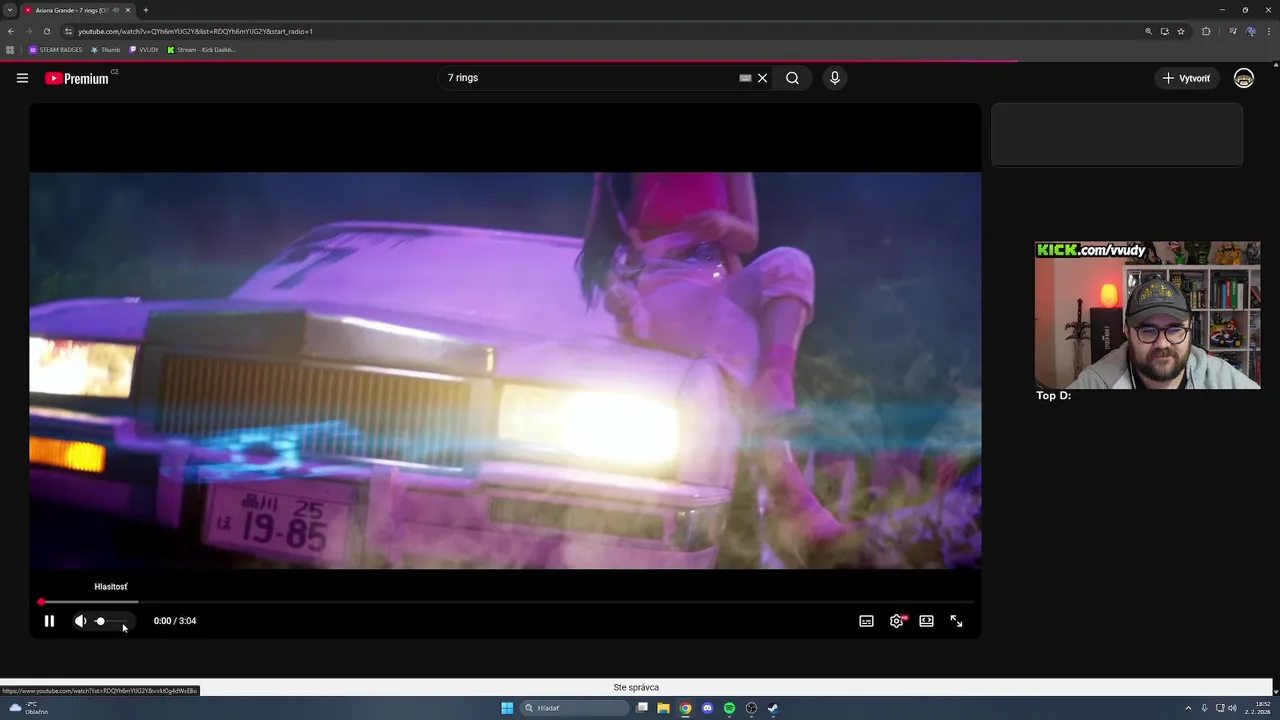Click the 7 rings search input field
1280x720 pixels.
[590, 78]
